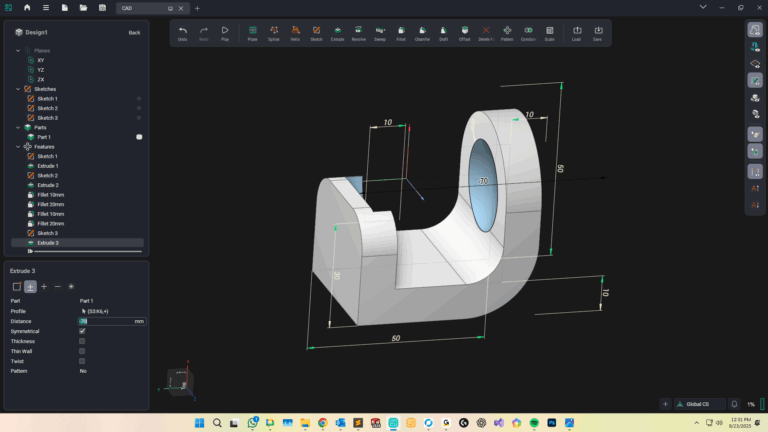Tick the Twist checkbox

[x=82, y=361]
